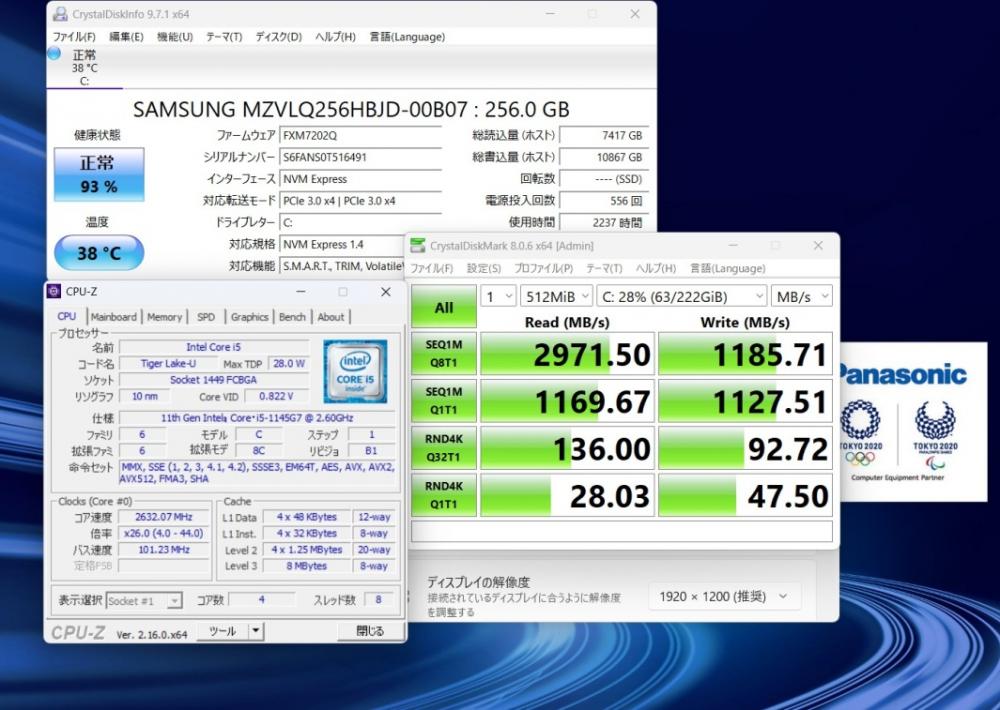Open the MB/s unit dropdown
The height and width of the screenshot is (710, 1000).
tap(801, 297)
